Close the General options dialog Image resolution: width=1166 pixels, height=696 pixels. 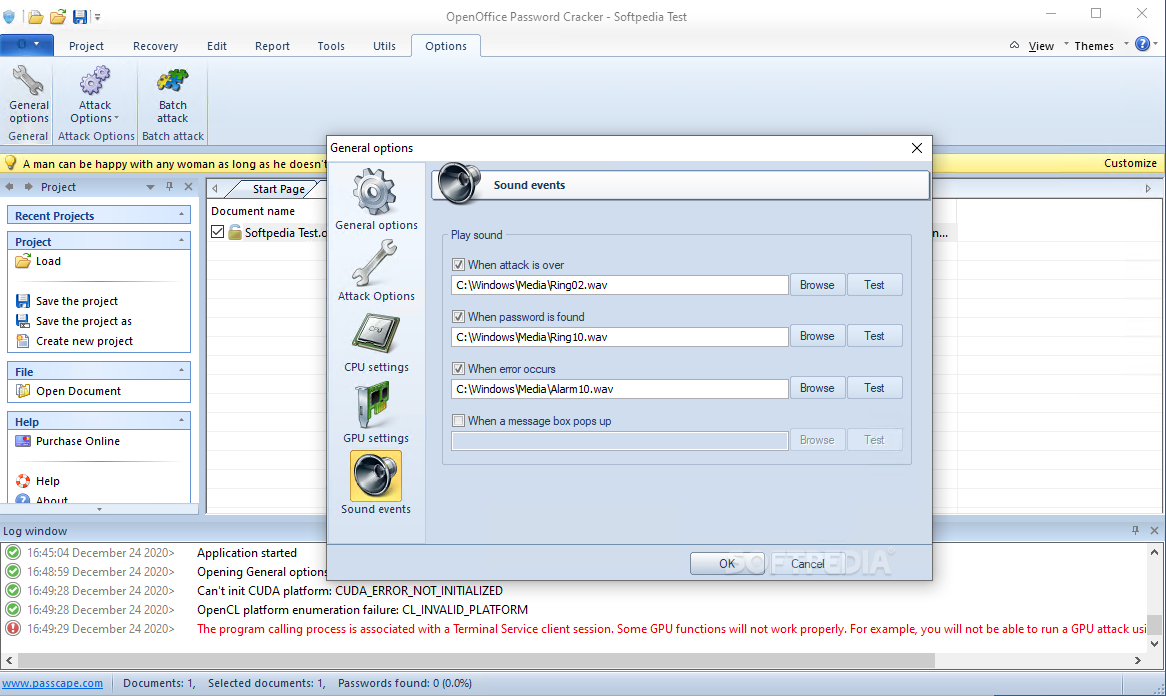click(916, 148)
